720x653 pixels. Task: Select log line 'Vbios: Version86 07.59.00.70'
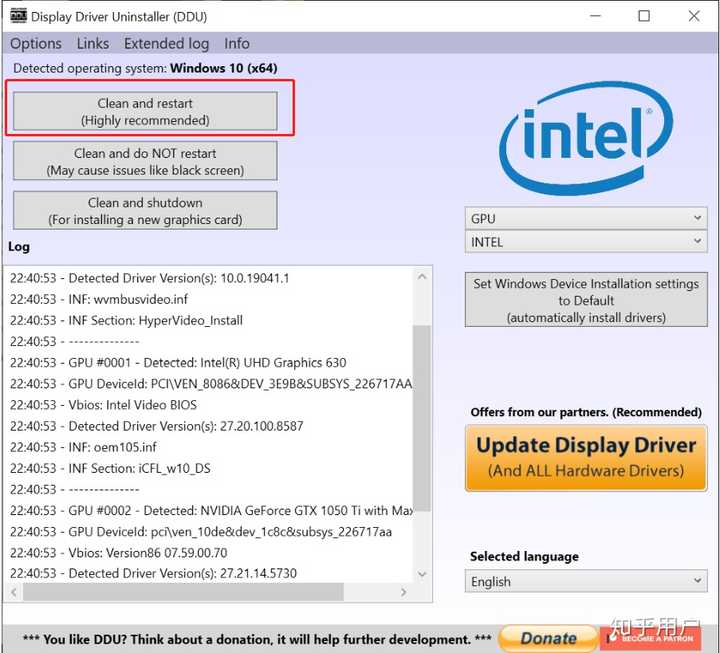pyautogui.click(x=118, y=553)
